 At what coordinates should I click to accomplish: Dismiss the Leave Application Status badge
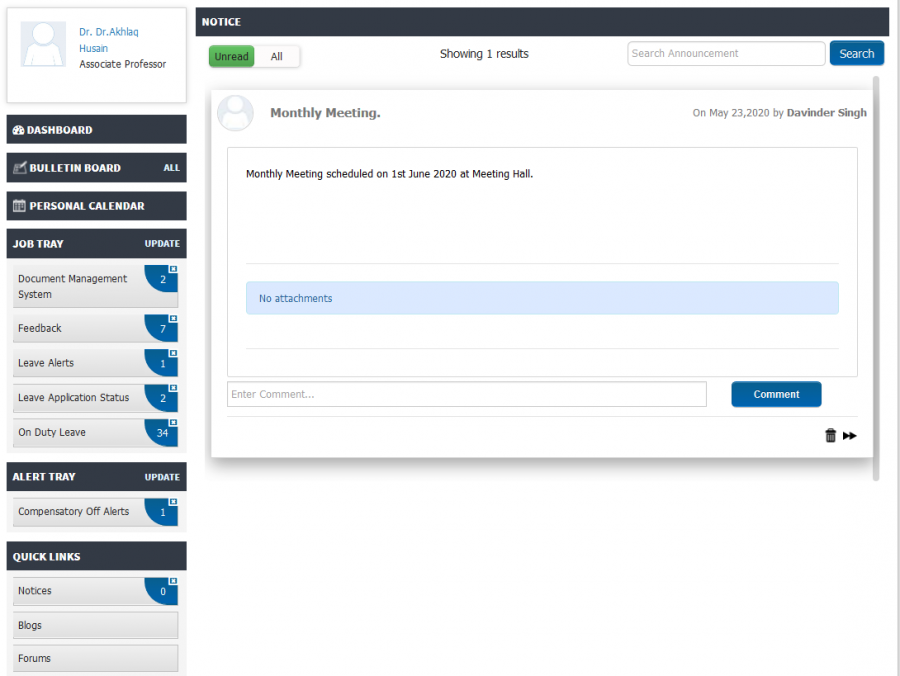tap(173, 387)
